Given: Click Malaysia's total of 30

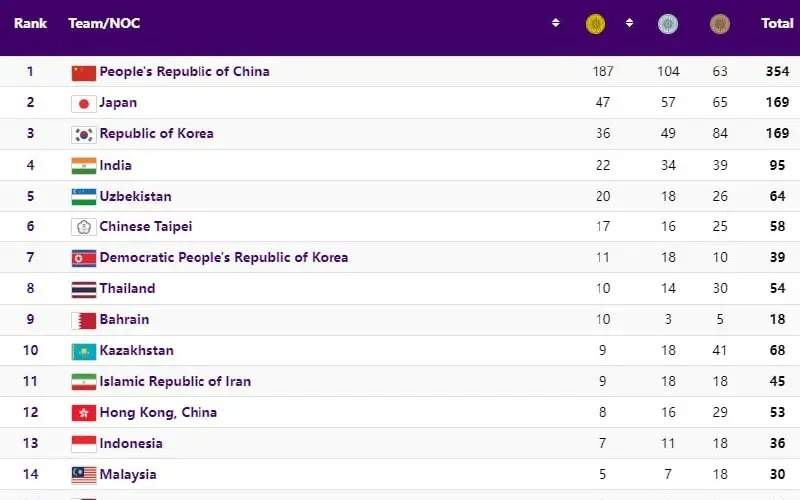Looking at the screenshot, I should [x=777, y=474].
